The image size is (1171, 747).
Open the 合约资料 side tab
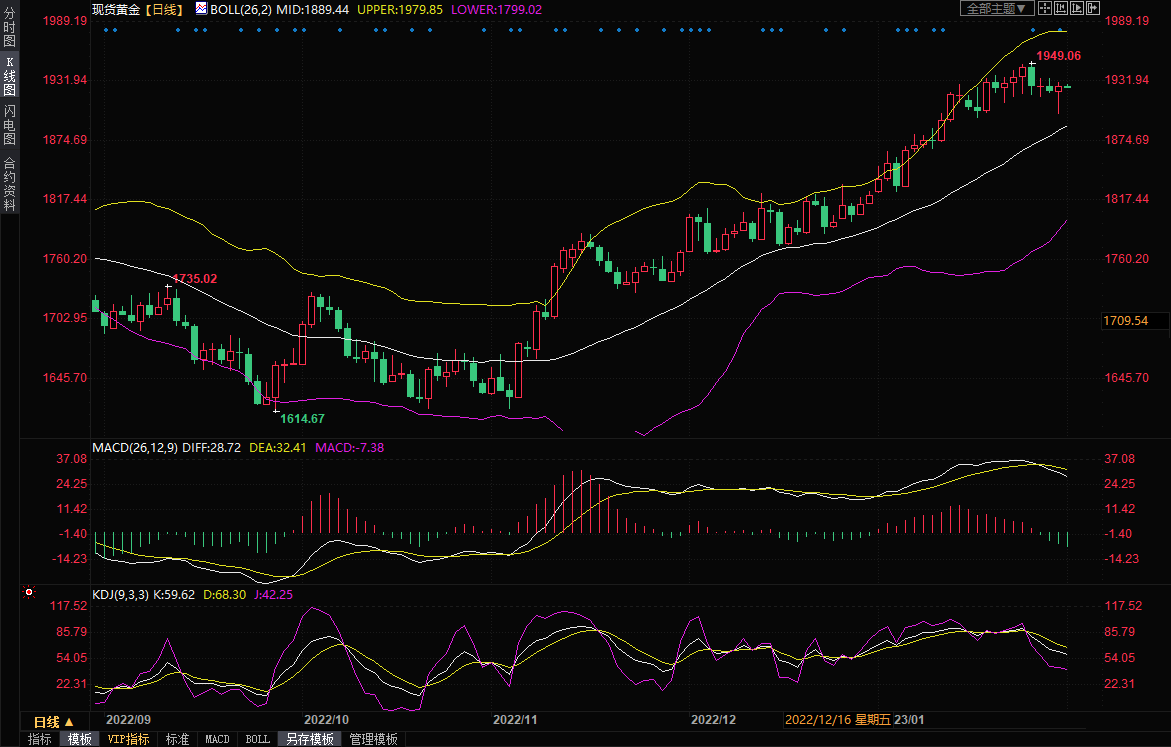pyautogui.click(x=9, y=182)
